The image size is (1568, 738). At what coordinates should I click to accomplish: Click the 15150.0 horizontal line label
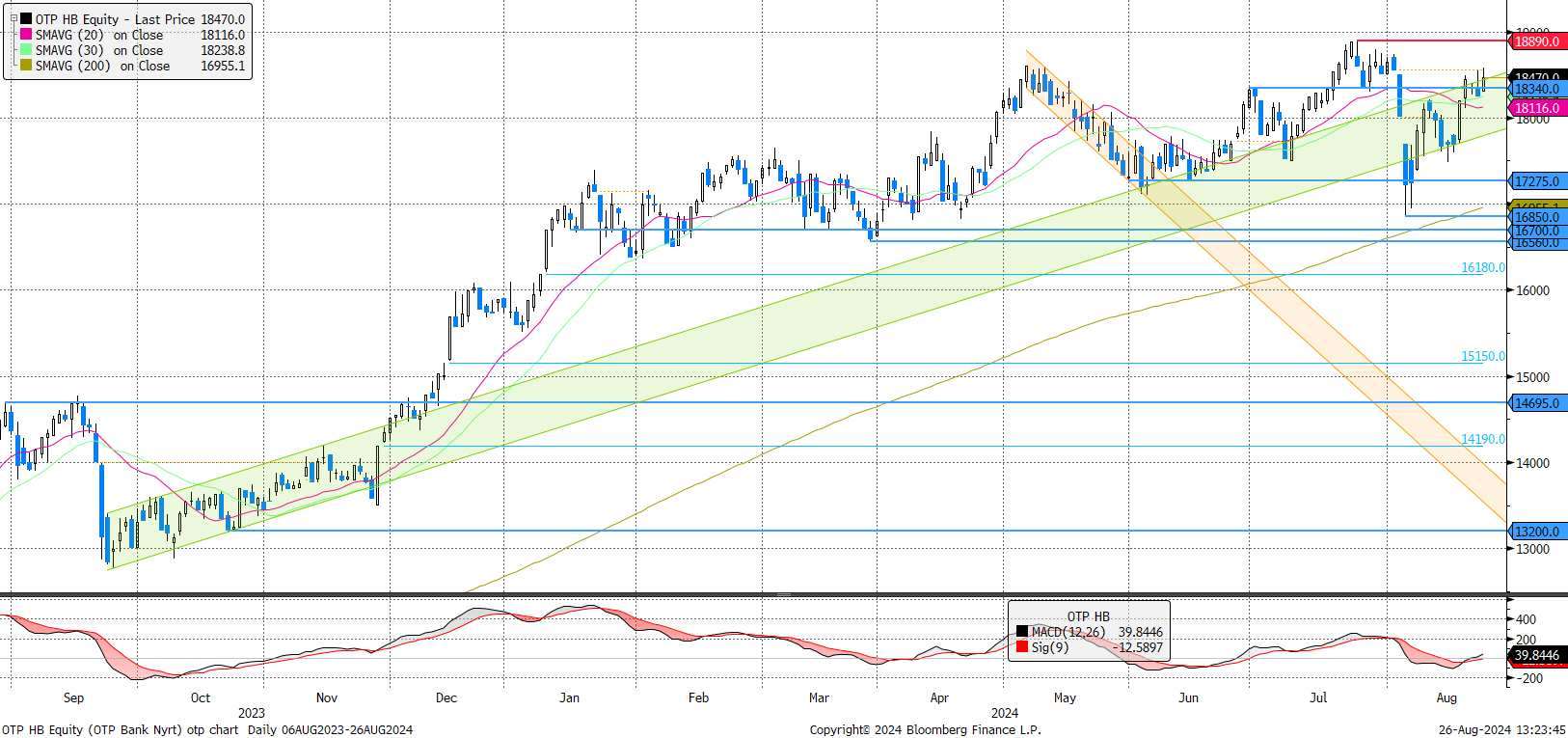(x=1483, y=356)
